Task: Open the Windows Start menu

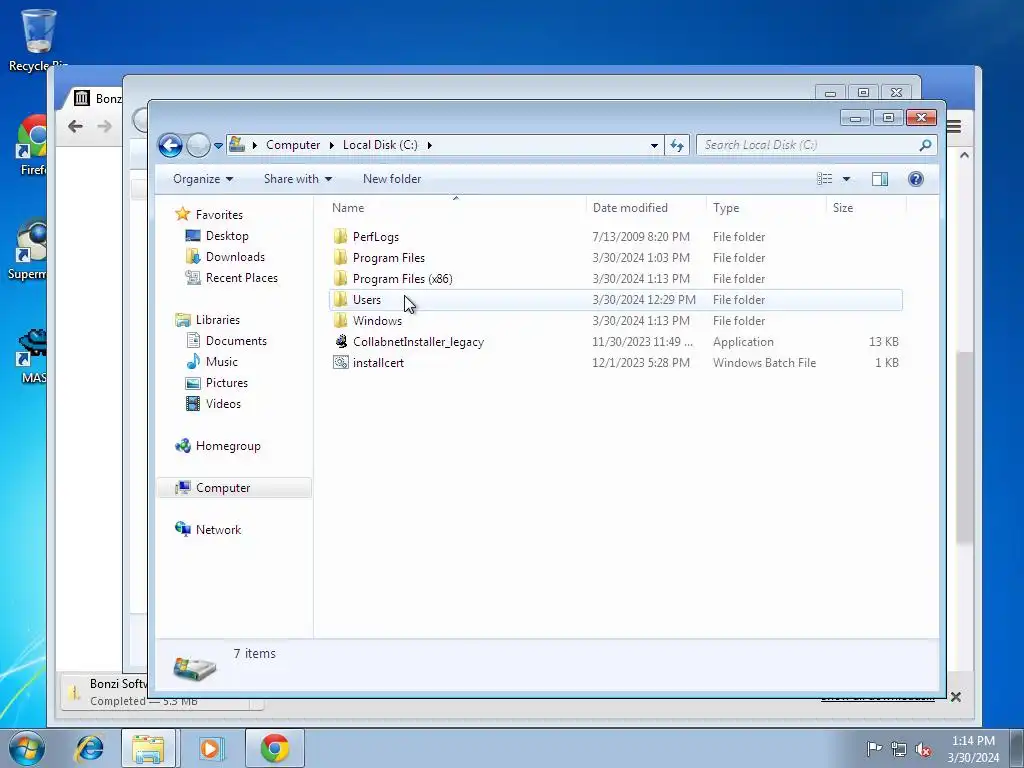Action: click(27, 748)
